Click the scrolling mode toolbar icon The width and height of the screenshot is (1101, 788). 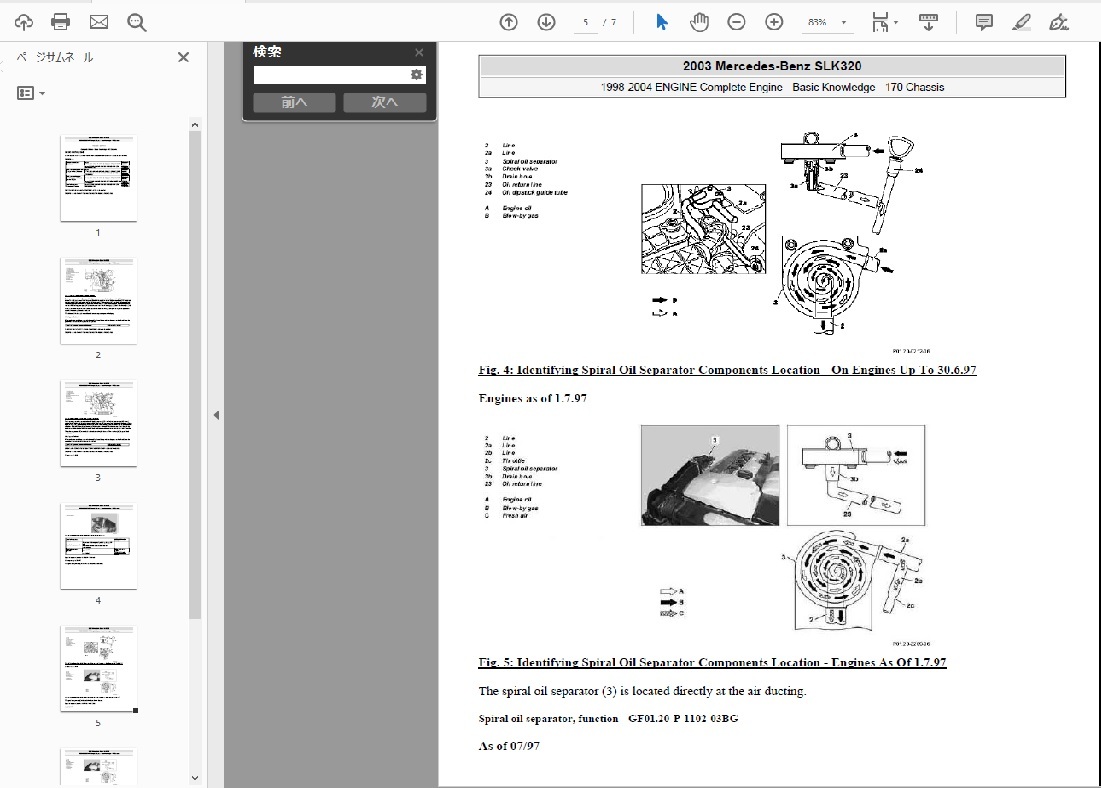point(928,22)
